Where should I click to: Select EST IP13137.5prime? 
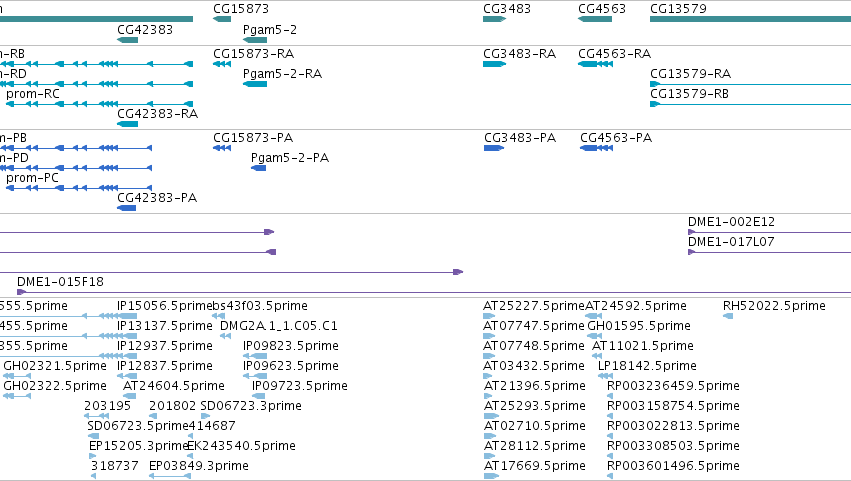pyautogui.click(x=127, y=336)
